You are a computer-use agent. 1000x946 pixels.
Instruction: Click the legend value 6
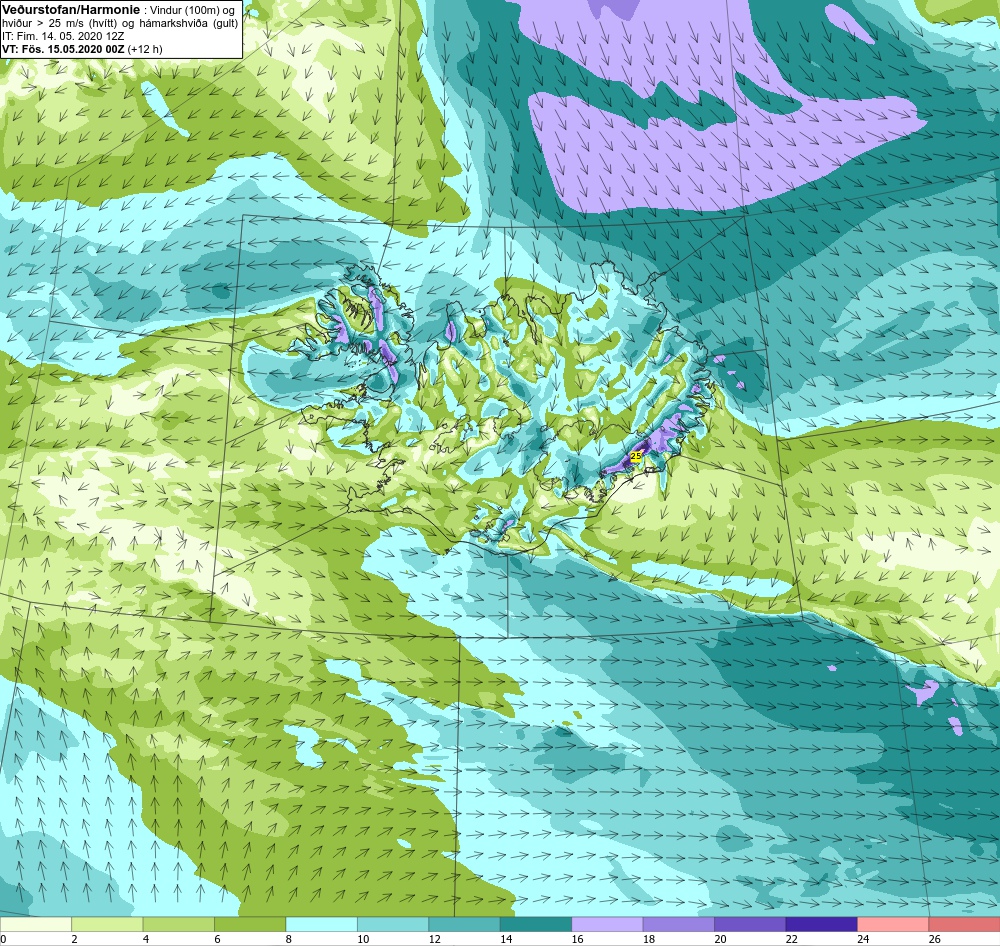coord(217,939)
